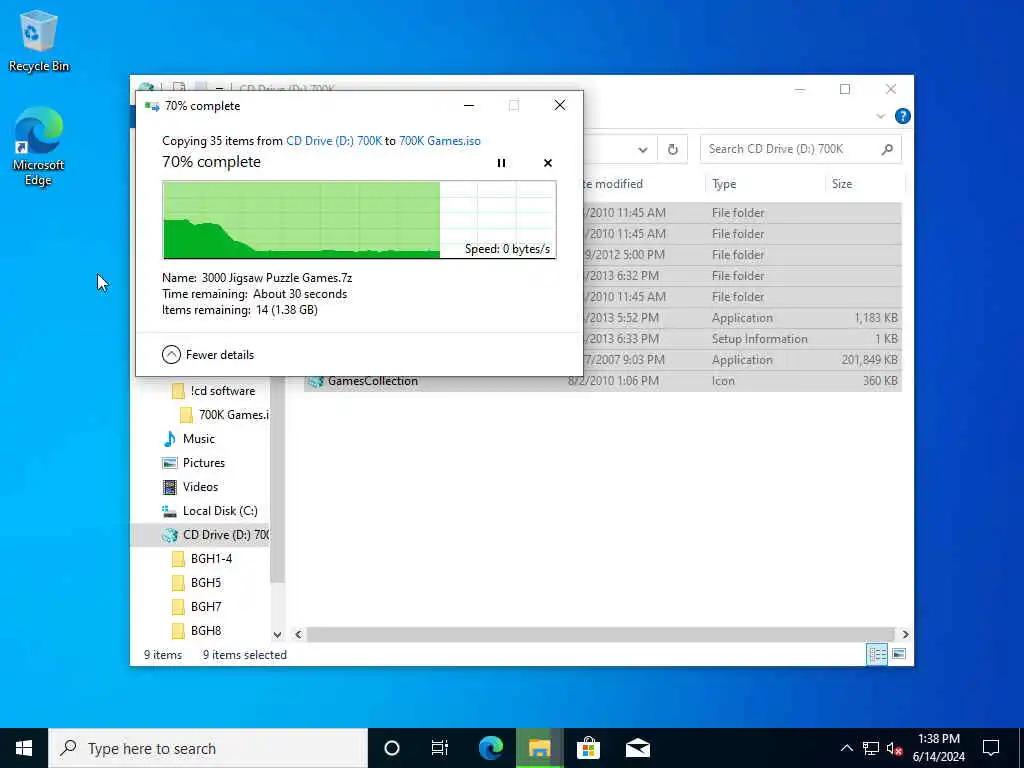This screenshot has height=768, width=1024.
Task: Launch Microsoft Edge from desktop shortcut
Action: click(x=39, y=146)
